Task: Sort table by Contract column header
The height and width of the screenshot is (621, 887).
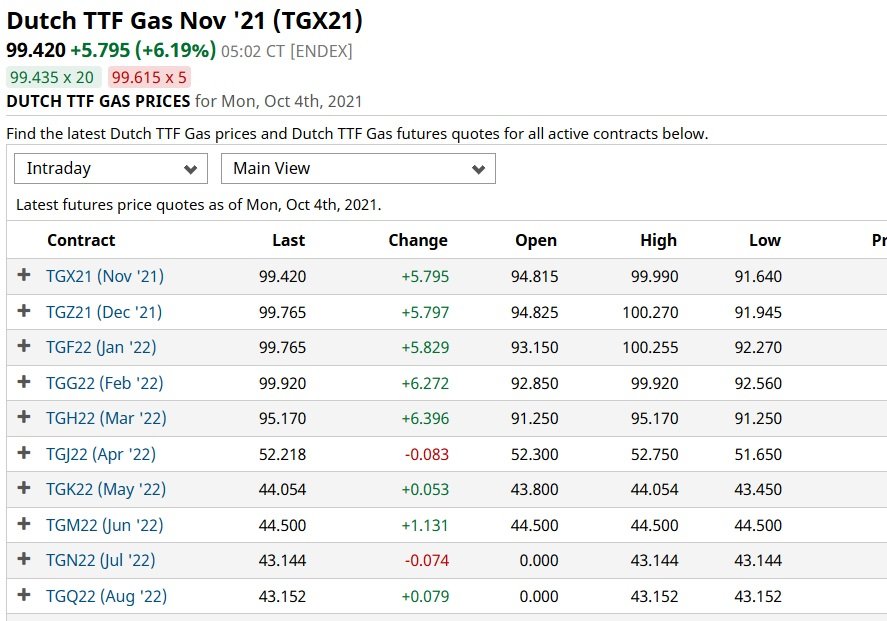Action: click(x=81, y=240)
